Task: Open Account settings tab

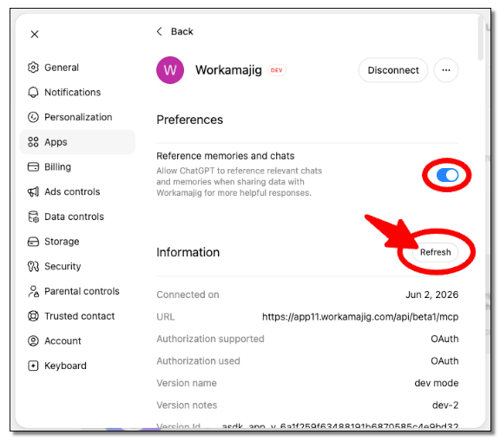Action: (x=77, y=341)
